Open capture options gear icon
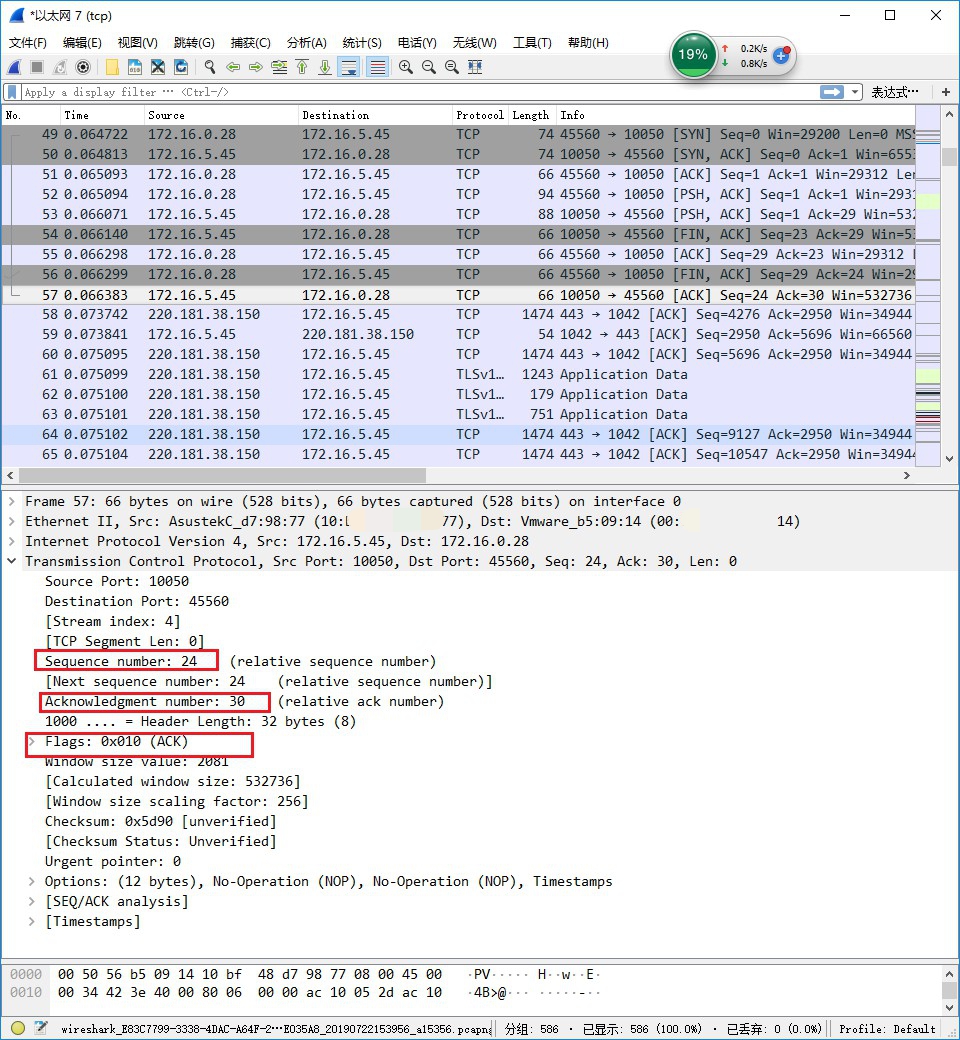Screen dimensions: 960x1040 [83, 67]
